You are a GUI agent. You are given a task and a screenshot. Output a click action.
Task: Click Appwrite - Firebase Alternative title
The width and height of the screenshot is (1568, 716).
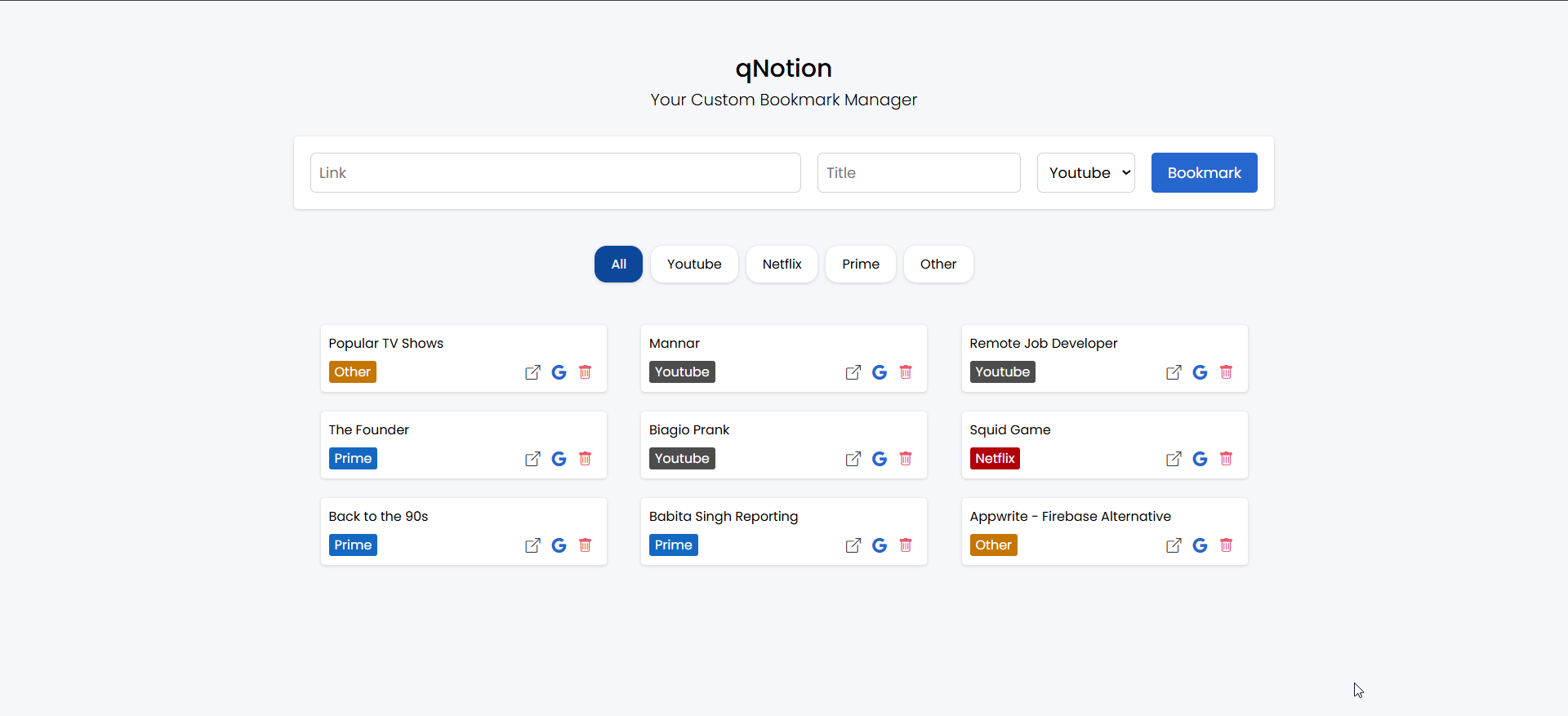click(x=1071, y=517)
